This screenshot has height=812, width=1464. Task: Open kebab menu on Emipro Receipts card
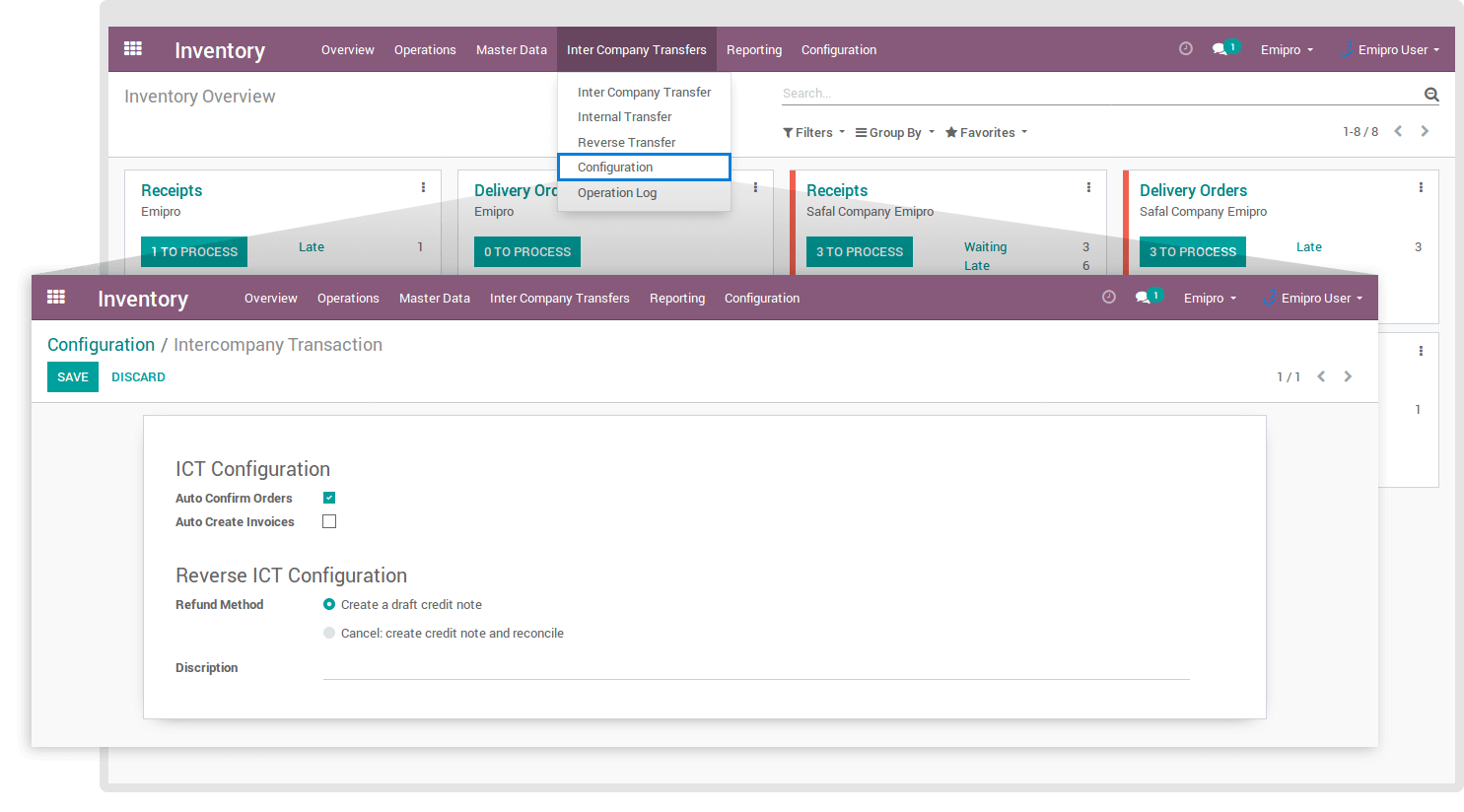tap(423, 188)
